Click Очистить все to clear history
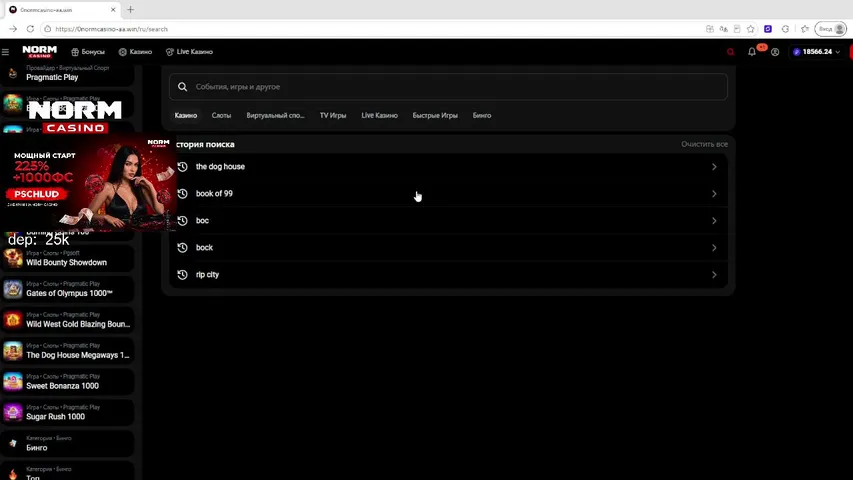This screenshot has width=853, height=480. tap(704, 144)
